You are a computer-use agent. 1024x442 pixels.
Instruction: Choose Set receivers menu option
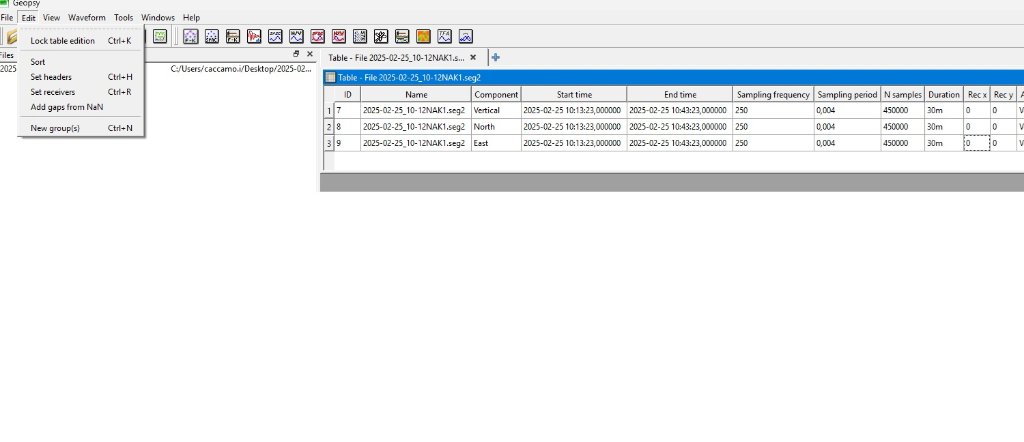pos(53,92)
